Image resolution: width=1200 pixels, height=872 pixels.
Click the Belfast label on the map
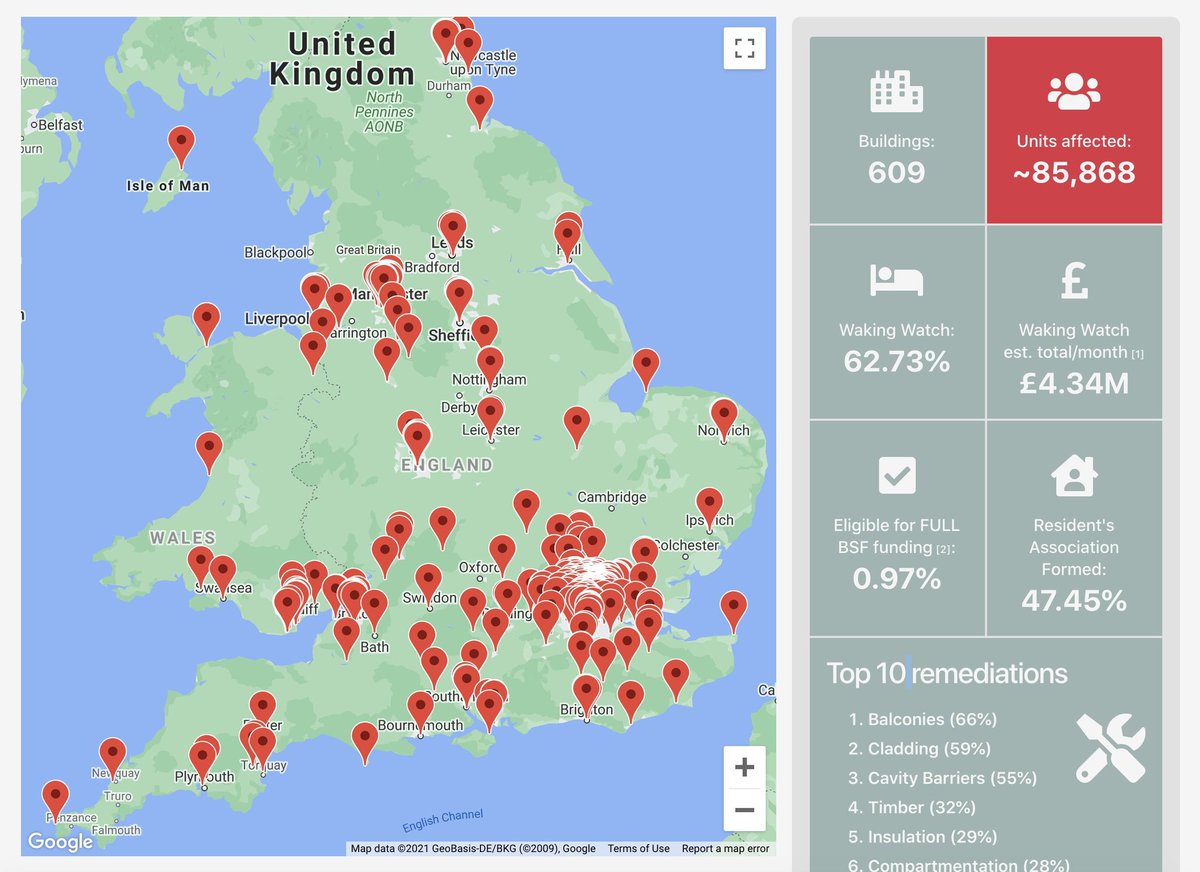[60, 125]
